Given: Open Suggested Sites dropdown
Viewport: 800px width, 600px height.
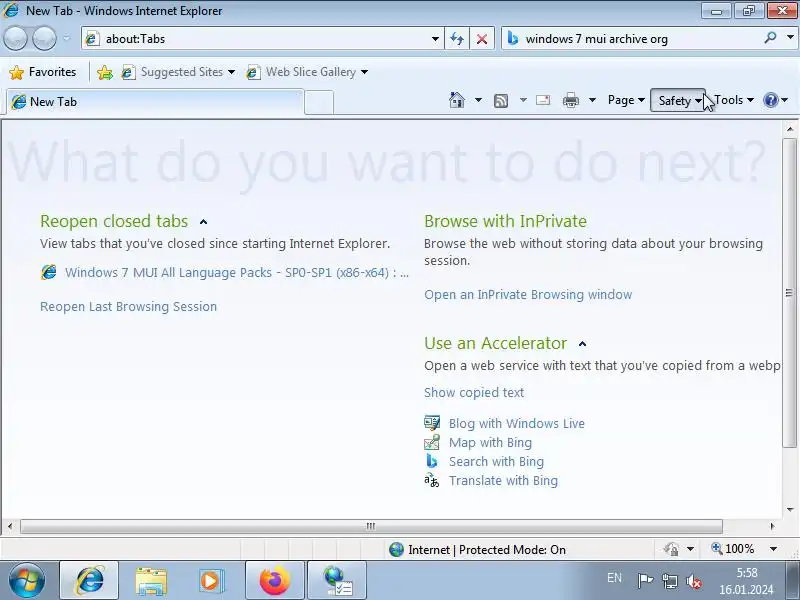Looking at the screenshot, I should pos(179,72).
